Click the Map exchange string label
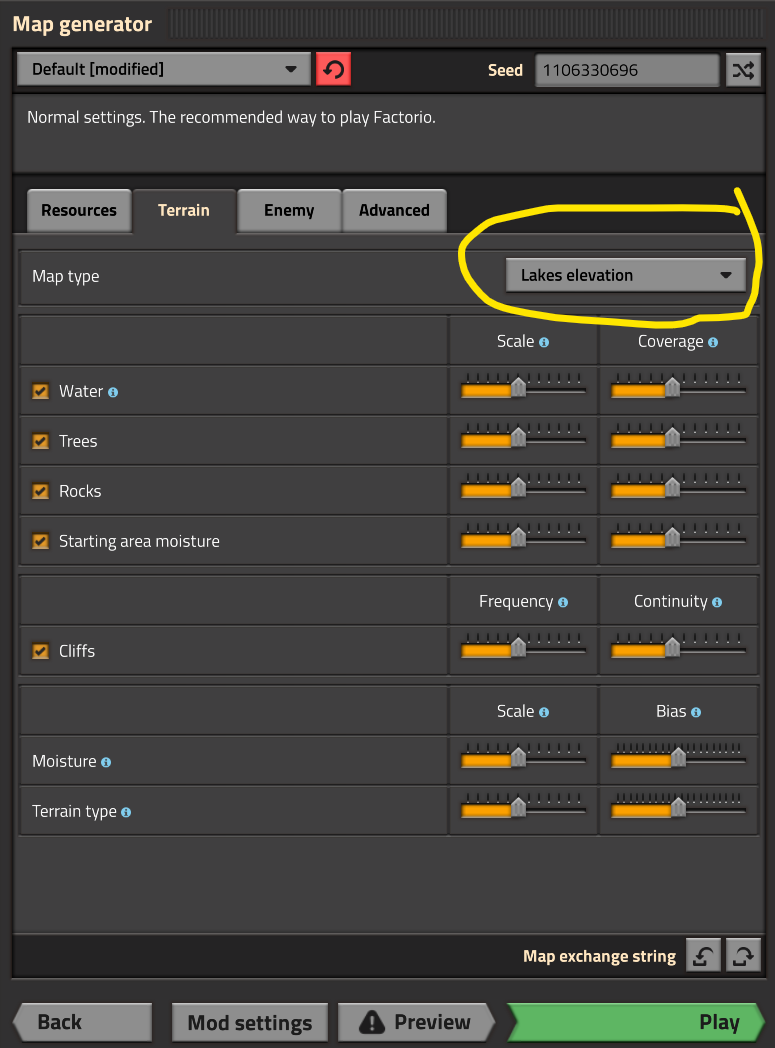Screen dimensions: 775x1048 pos(599,956)
